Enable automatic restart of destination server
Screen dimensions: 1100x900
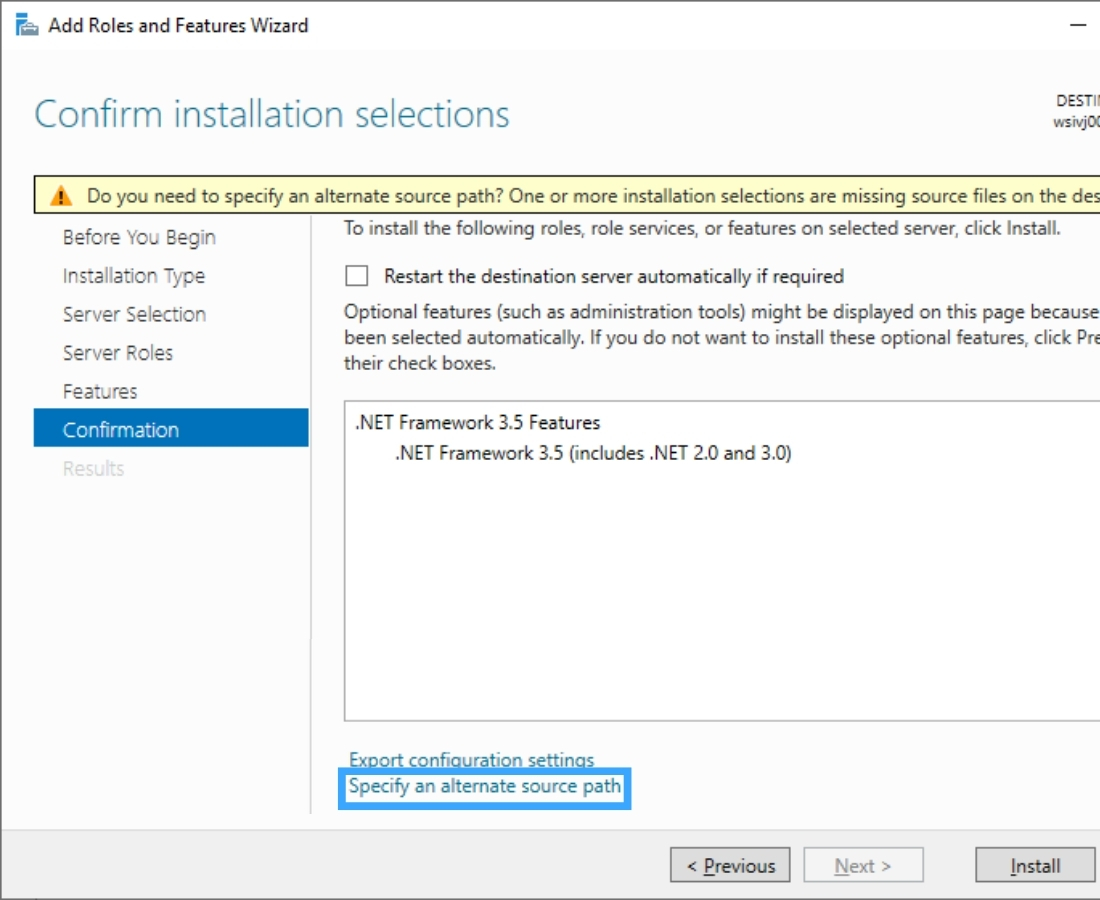(356, 276)
